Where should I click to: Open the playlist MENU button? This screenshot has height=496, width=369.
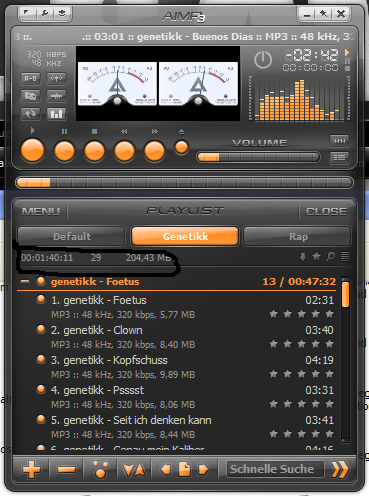[41, 211]
